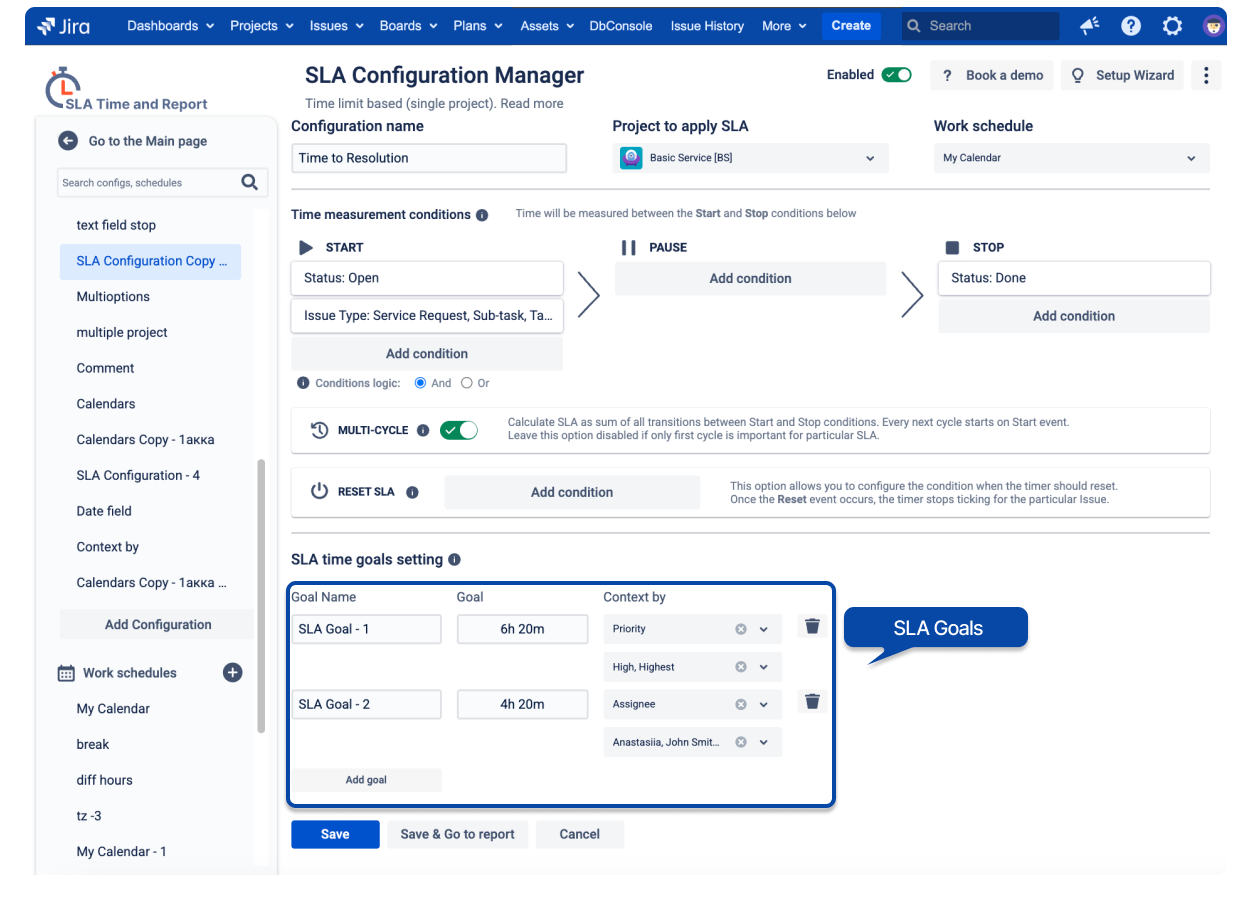
Task: Open Jira settings gear icon
Action: point(1173,26)
